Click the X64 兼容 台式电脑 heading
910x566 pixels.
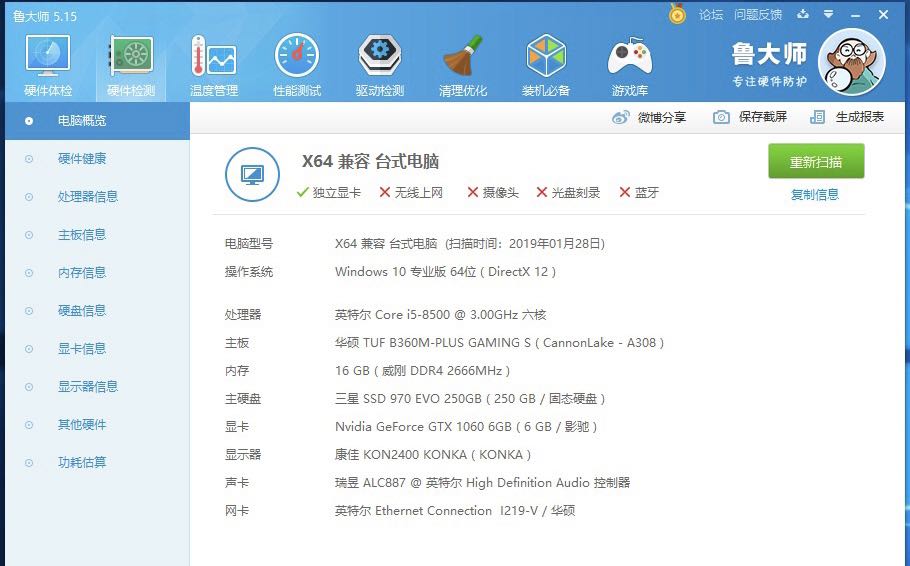coord(370,161)
